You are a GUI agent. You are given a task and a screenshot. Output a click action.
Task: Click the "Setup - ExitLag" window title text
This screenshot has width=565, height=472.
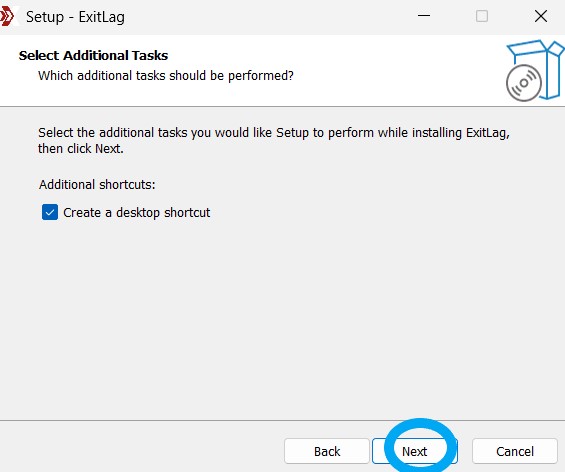click(x=75, y=17)
